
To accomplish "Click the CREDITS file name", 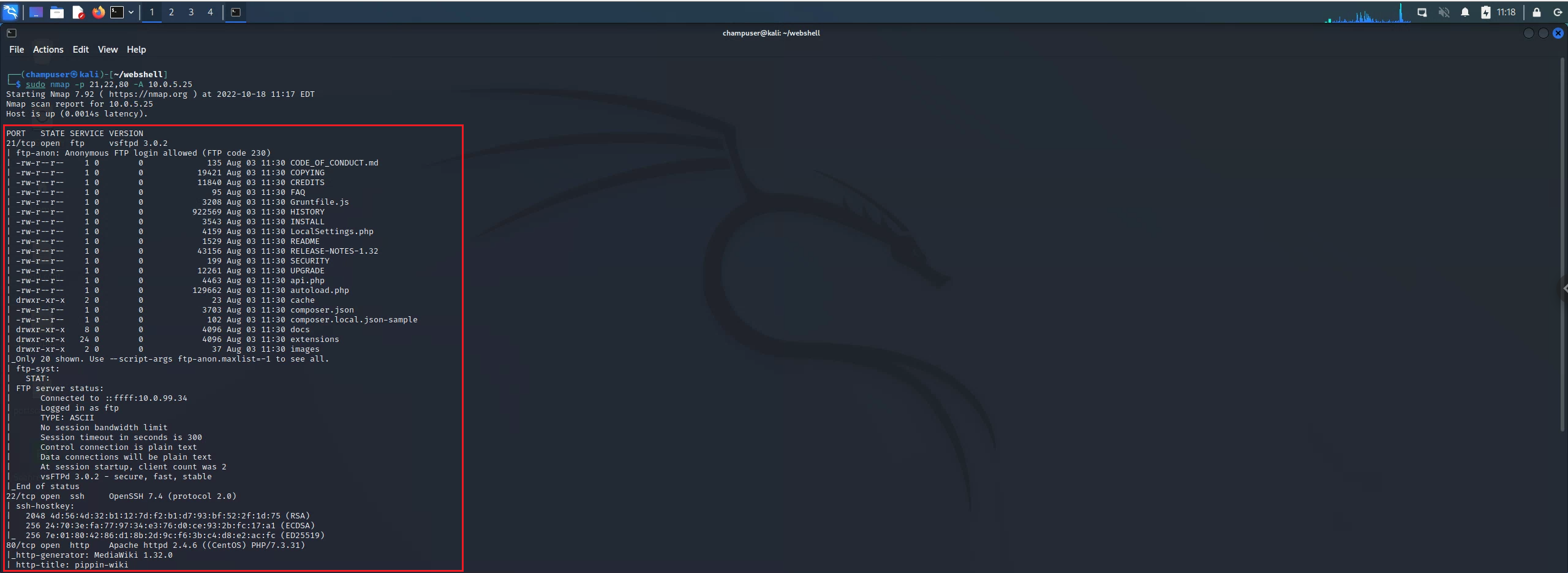I will click(307, 183).
